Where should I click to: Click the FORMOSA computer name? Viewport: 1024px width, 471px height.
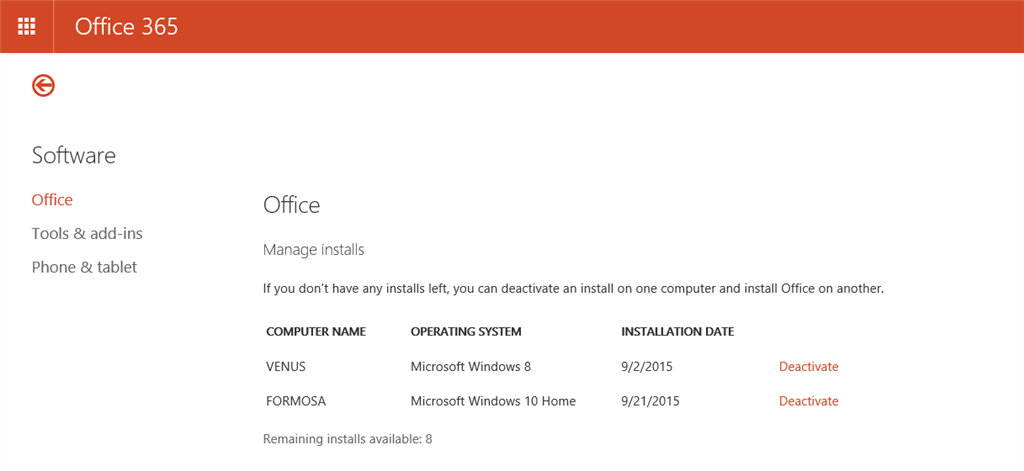pos(296,401)
